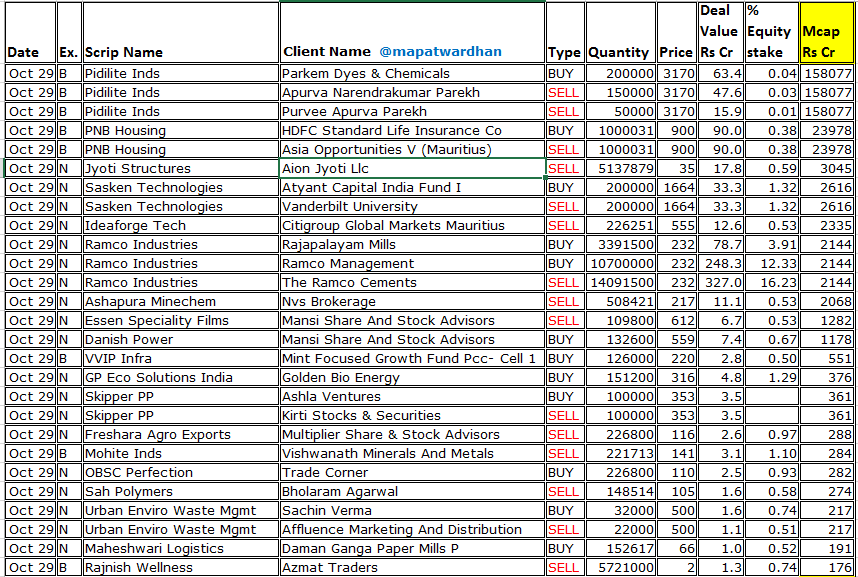Select cell 'Danish Power'

[x=181, y=339]
